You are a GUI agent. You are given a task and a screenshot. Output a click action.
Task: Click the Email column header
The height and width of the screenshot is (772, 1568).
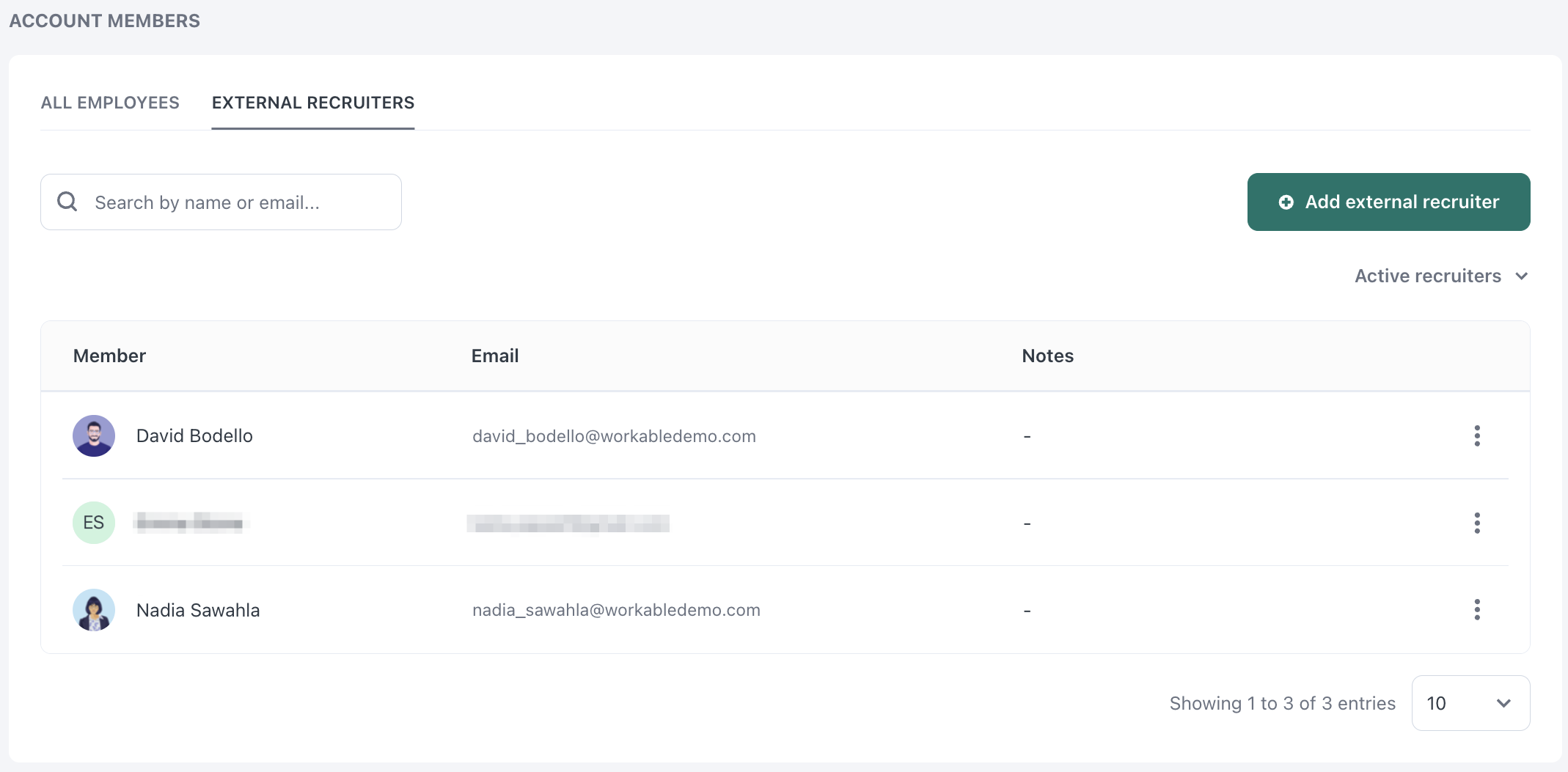495,356
